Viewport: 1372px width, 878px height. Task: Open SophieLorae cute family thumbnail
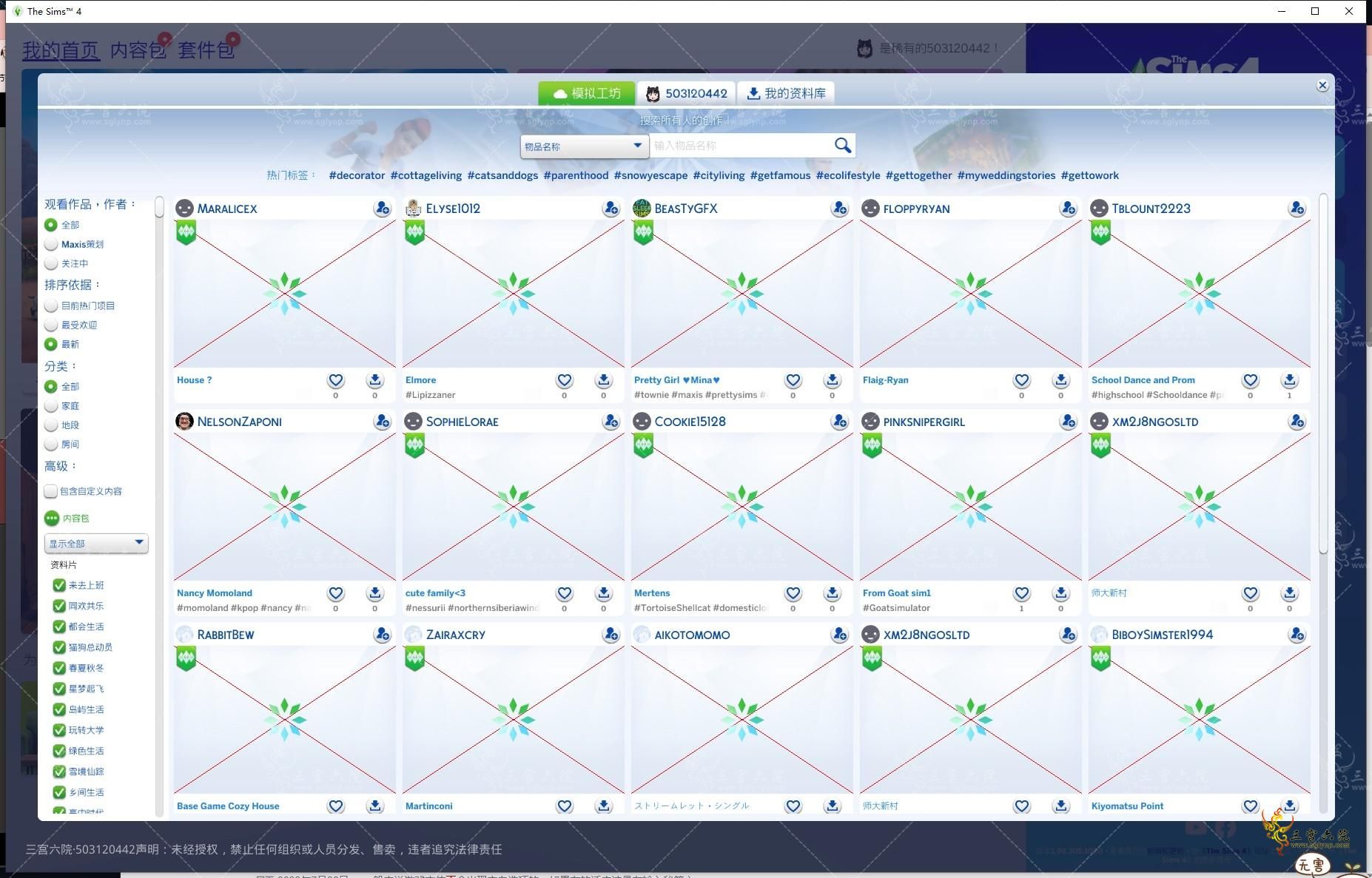(x=513, y=507)
